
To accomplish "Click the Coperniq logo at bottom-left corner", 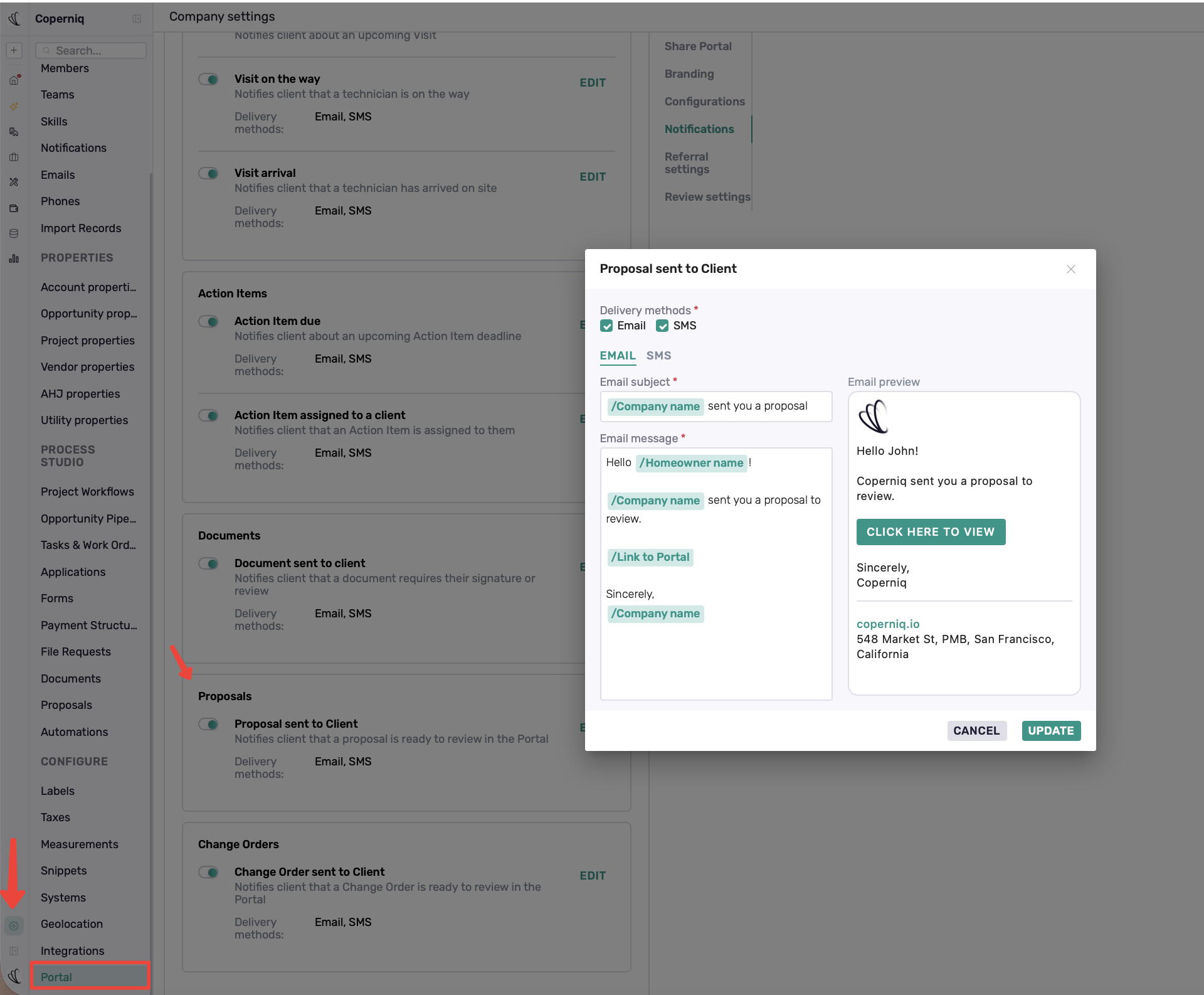I will coord(14,976).
